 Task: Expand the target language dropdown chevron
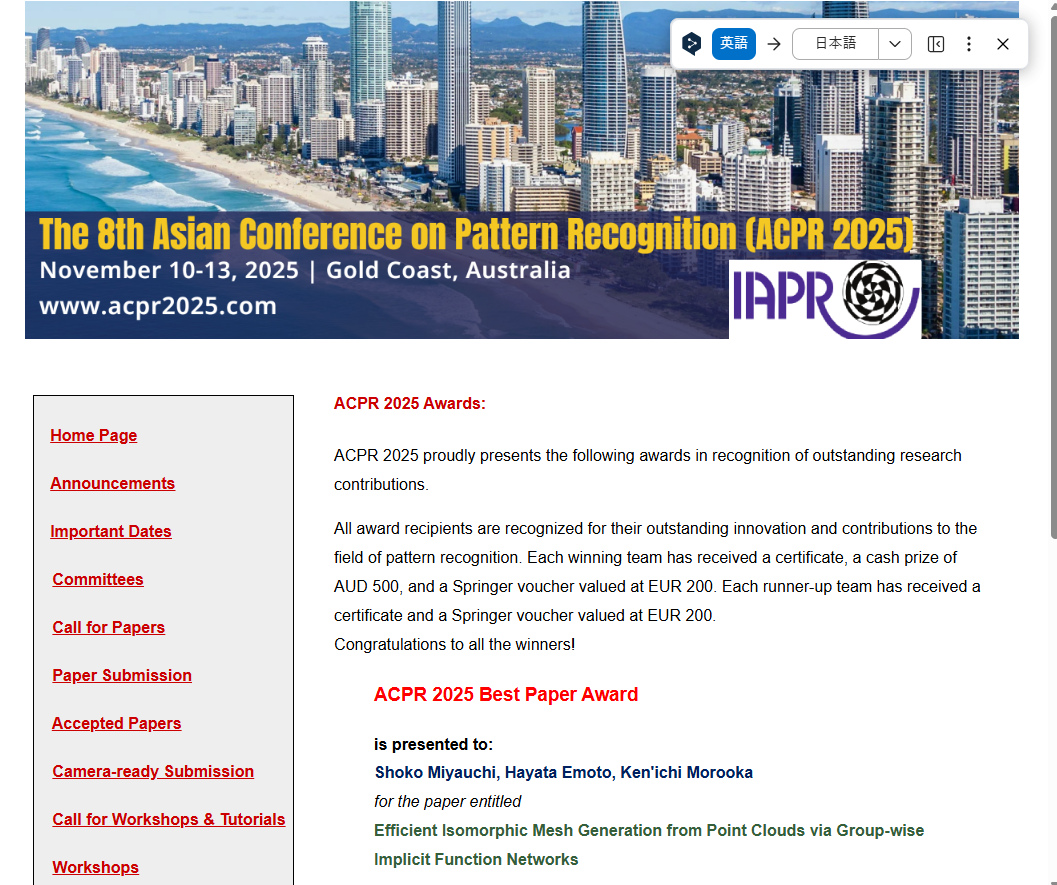(894, 44)
